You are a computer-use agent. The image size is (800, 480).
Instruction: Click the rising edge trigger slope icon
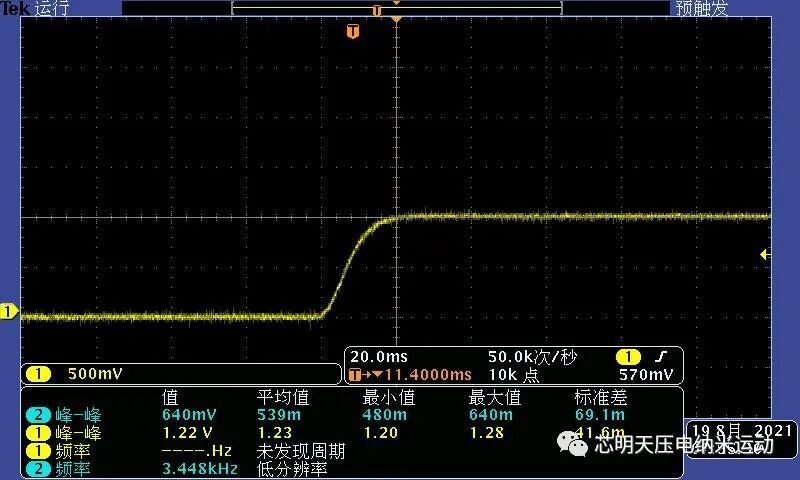pyautogui.click(x=661, y=356)
